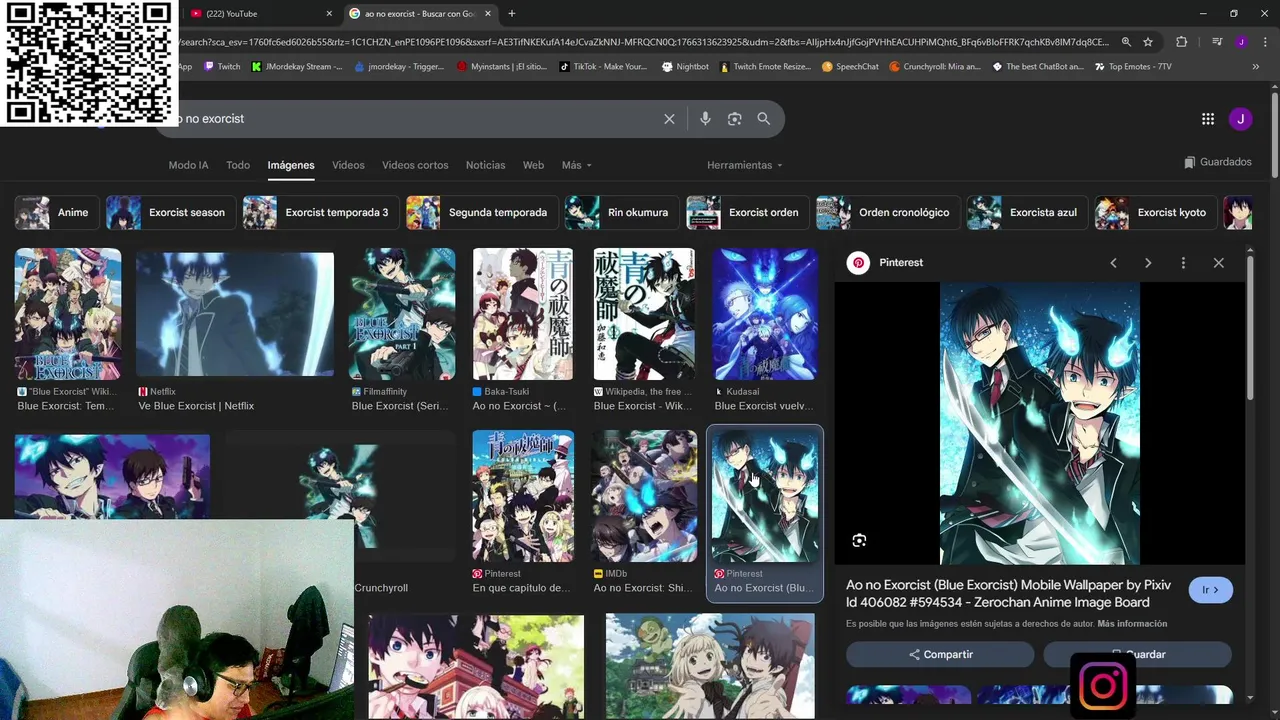
Task: Open Filmaffinity Blue Exorcist thumbnail
Action: tap(402, 314)
